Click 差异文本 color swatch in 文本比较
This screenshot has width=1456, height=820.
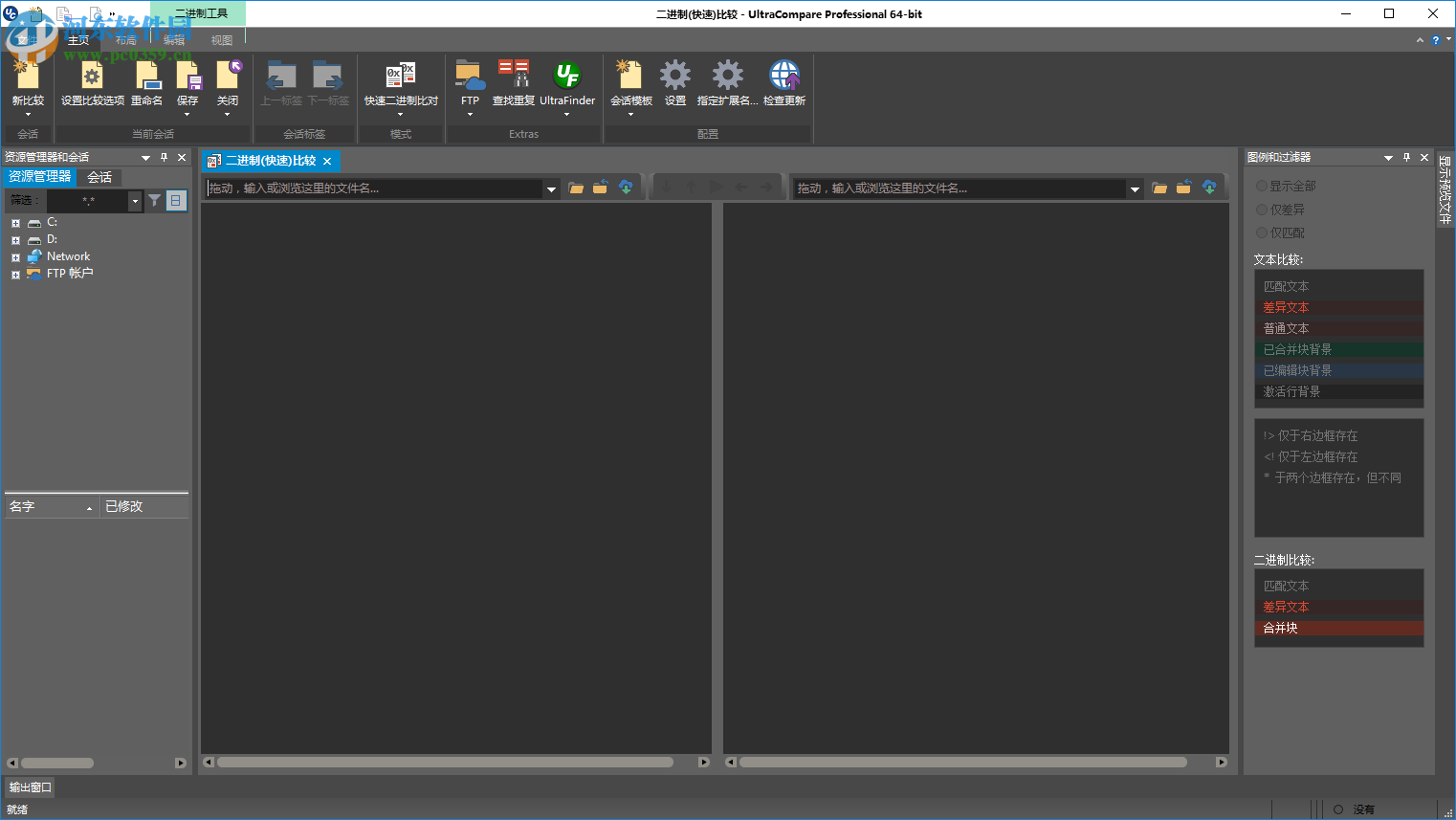pyautogui.click(x=1338, y=307)
